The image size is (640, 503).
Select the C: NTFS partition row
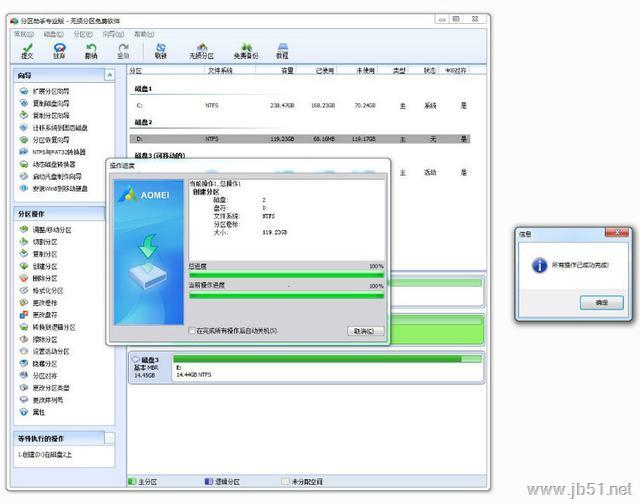click(x=300, y=106)
